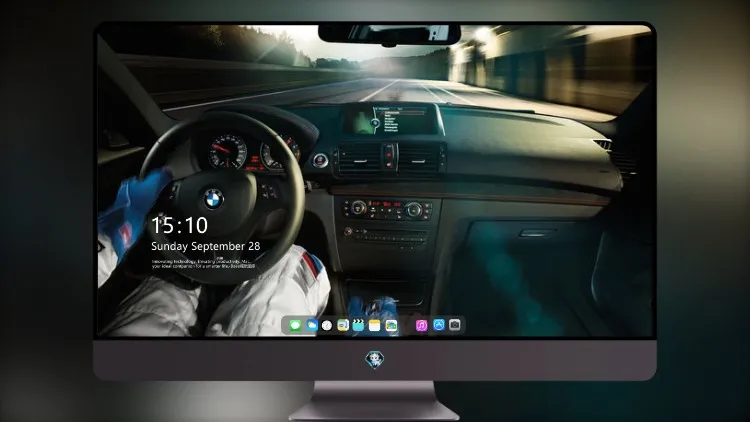
Task: Click the rearview mirror in wallpaper
Action: coord(389,35)
